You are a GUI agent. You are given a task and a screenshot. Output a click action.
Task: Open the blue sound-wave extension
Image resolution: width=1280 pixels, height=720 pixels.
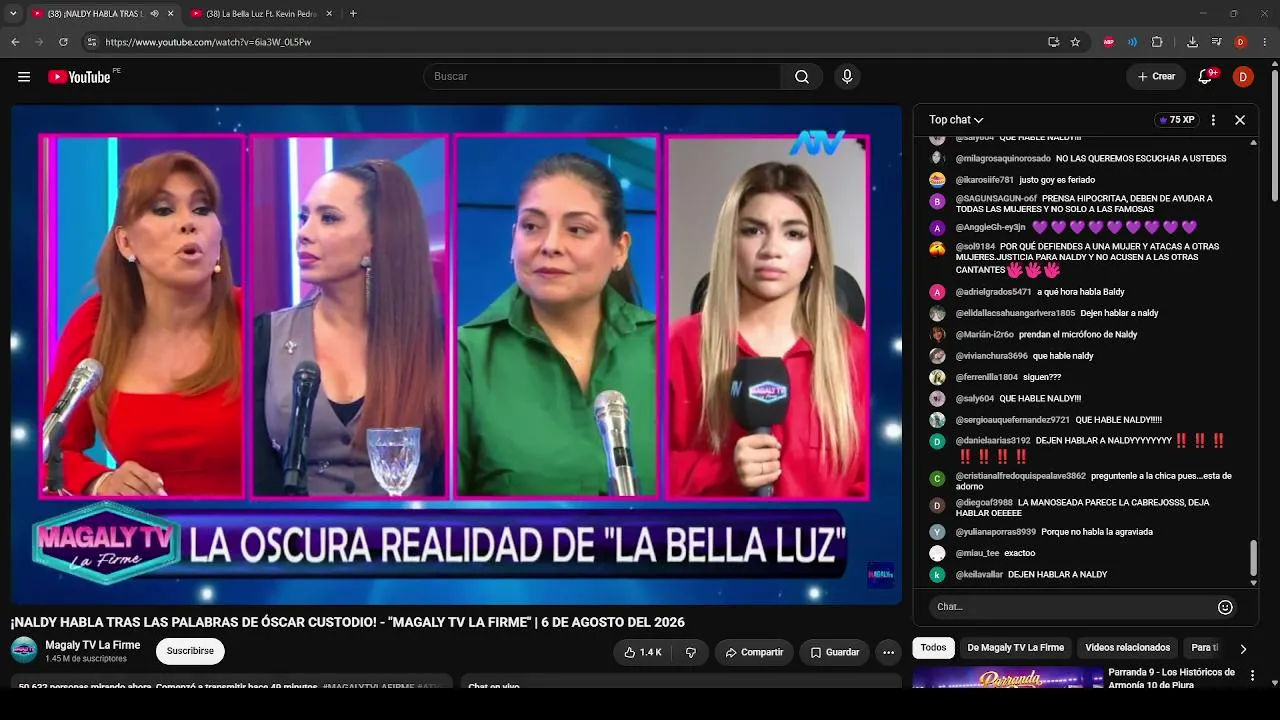tap(1132, 42)
